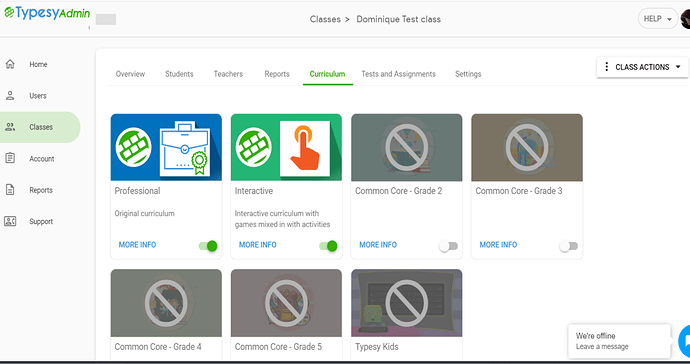The image size is (690, 364).
Task: Open the chat bubble widget icon
Action: click(685, 341)
